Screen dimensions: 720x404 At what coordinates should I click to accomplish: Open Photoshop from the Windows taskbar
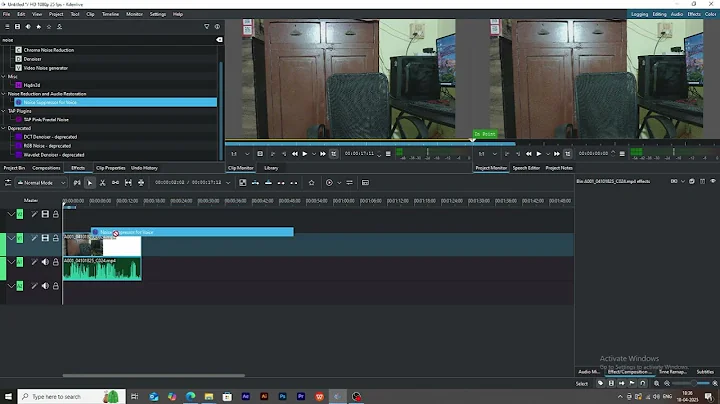282,397
